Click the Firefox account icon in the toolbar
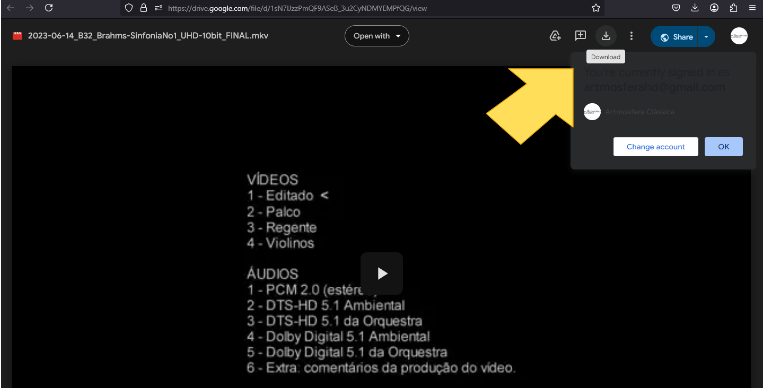 pyautogui.click(x=714, y=7)
